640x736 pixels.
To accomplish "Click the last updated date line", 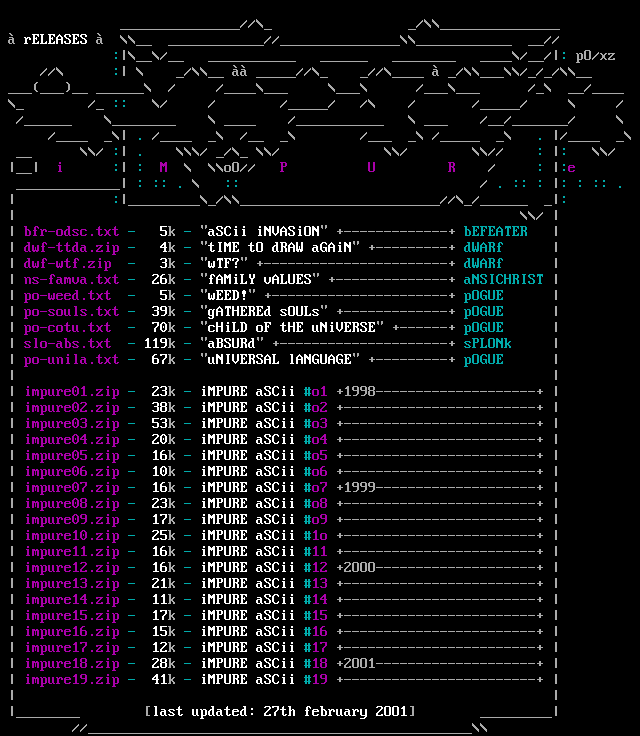I will tap(279, 711).
